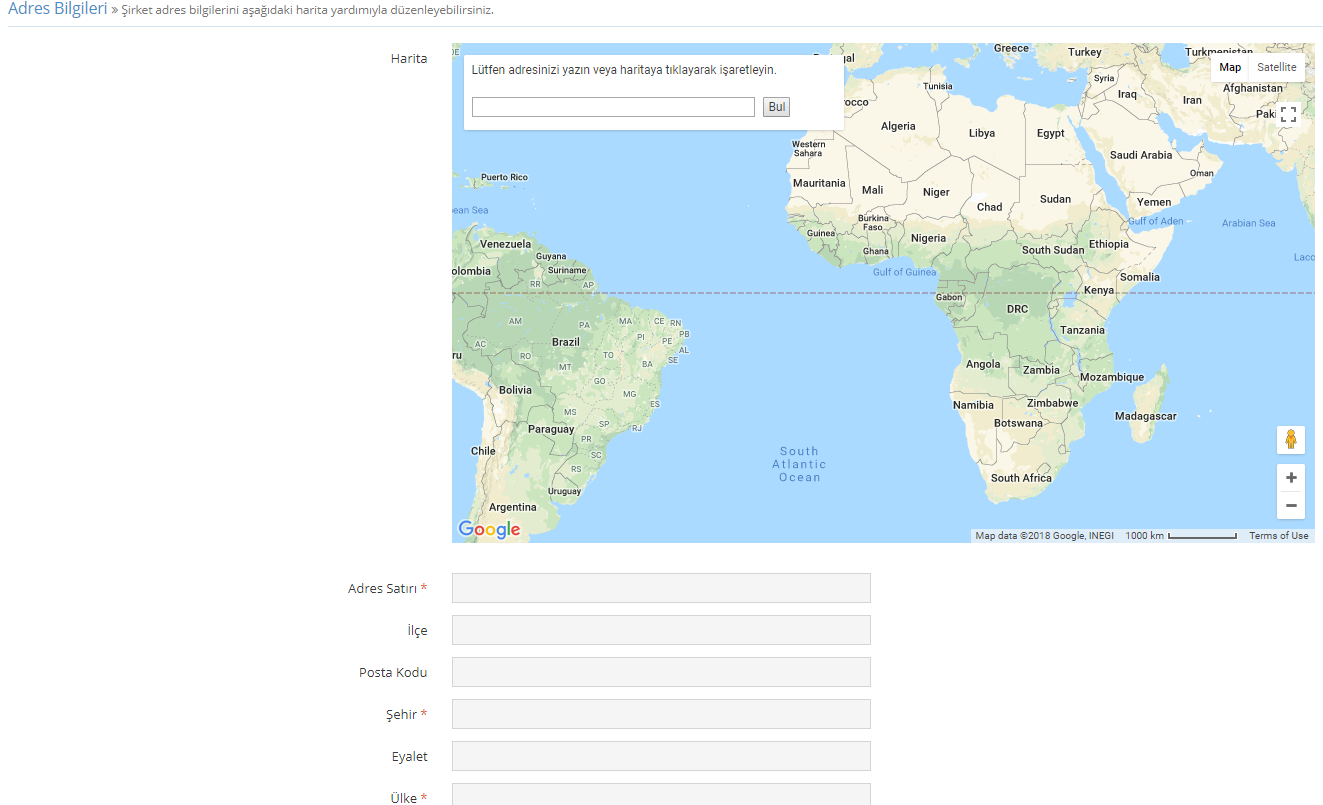Click South Africa on the map
This screenshot has height=805, width=1323.
[1021, 478]
